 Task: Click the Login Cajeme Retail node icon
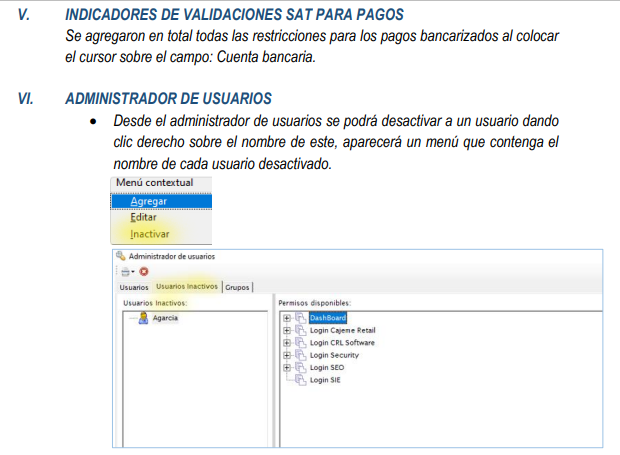[x=301, y=330]
